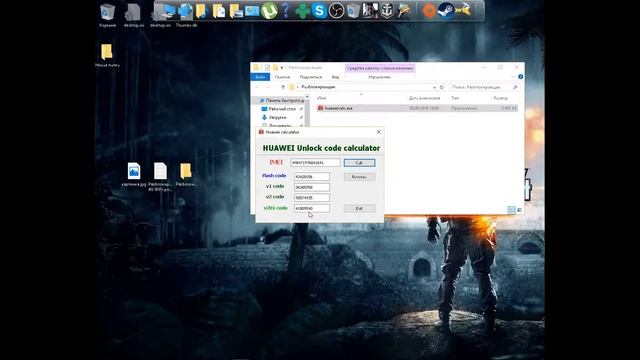
Task: Open the globe network icon in the dock
Action: 185,11
